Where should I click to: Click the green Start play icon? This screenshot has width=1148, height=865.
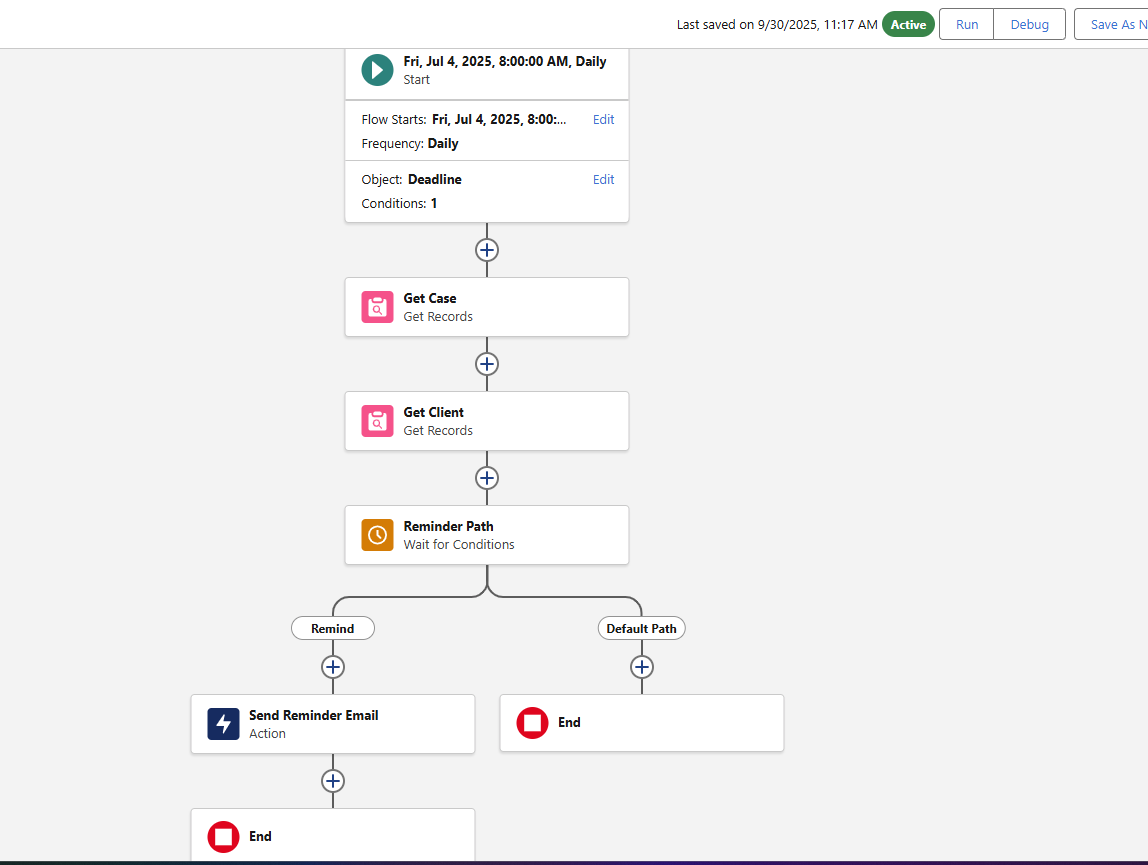click(377, 70)
